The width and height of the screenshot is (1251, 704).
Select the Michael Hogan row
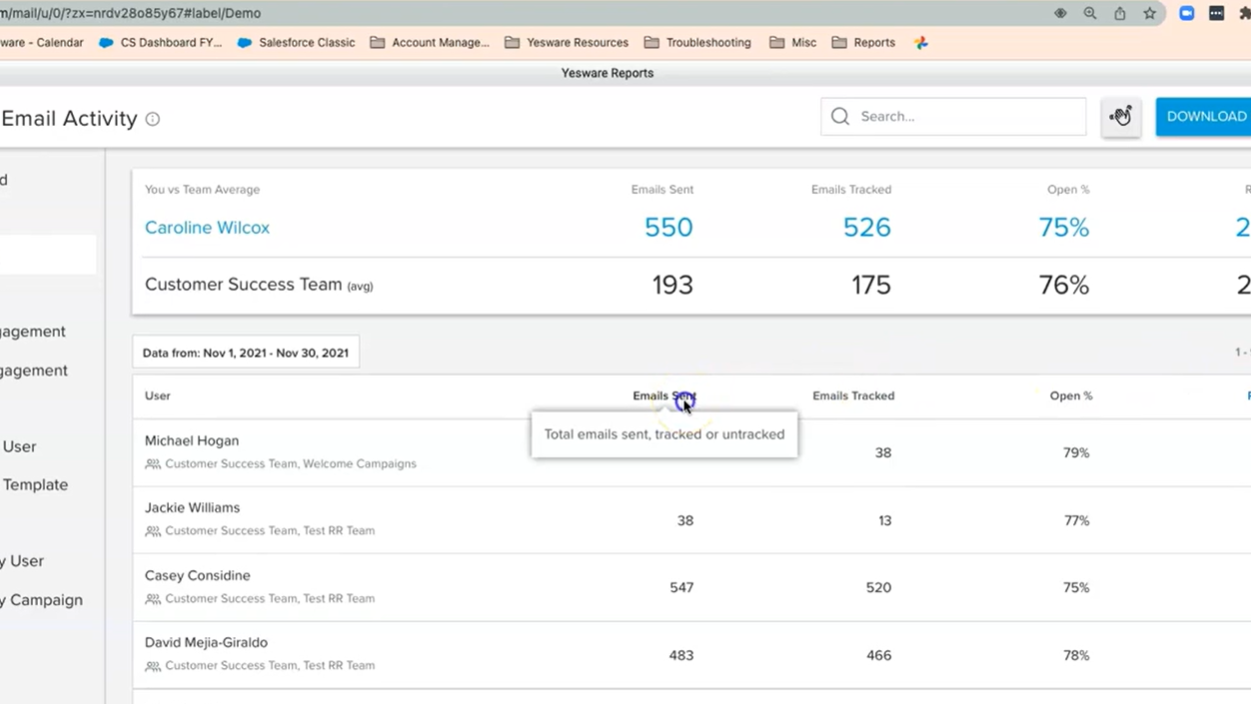[x=692, y=452]
